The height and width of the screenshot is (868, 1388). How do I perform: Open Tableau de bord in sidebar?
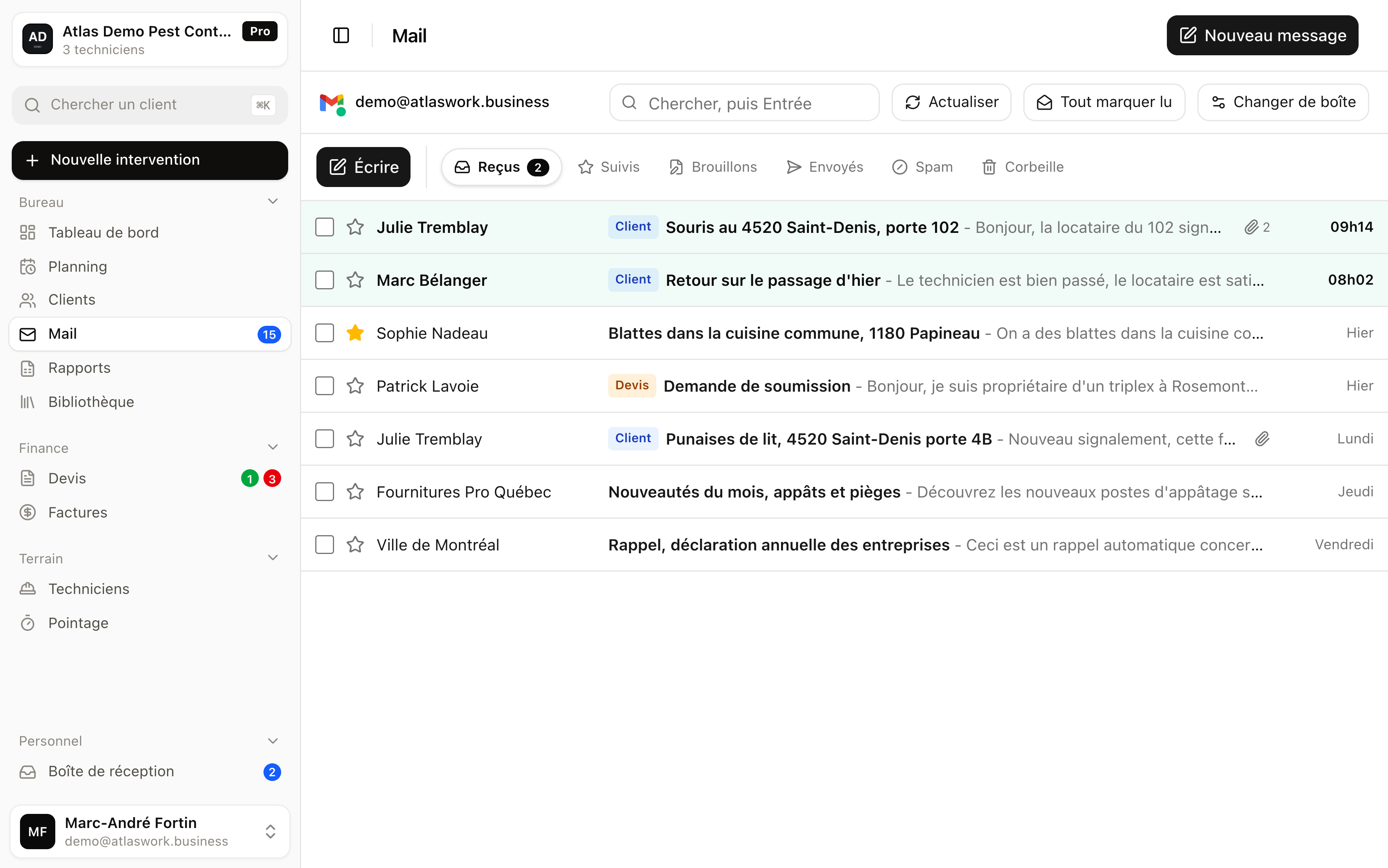click(x=150, y=232)
